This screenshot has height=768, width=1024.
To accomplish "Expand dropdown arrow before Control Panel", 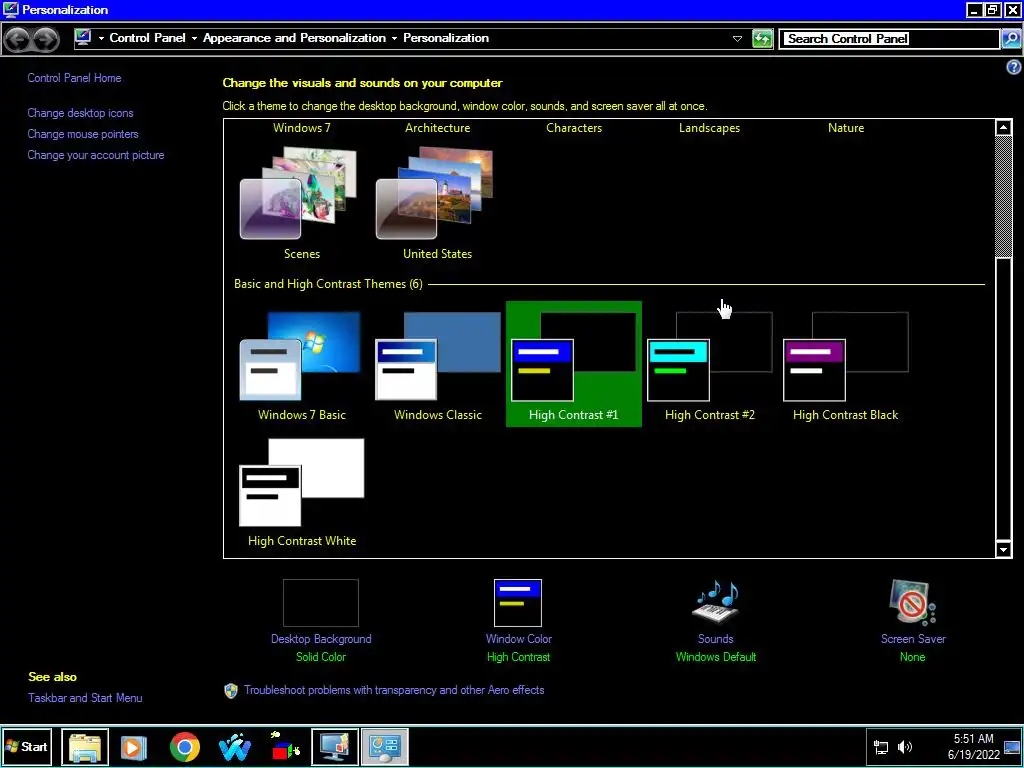I will point(101,39).
